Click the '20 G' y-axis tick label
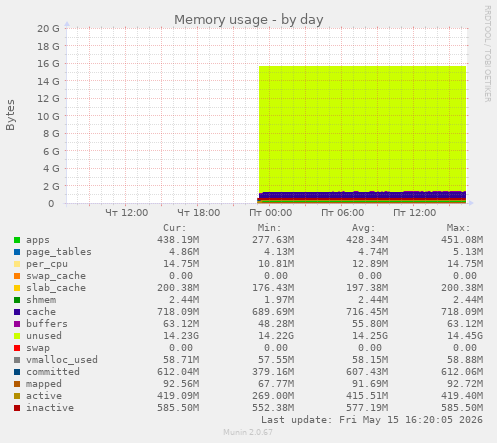 pos(48,29)
